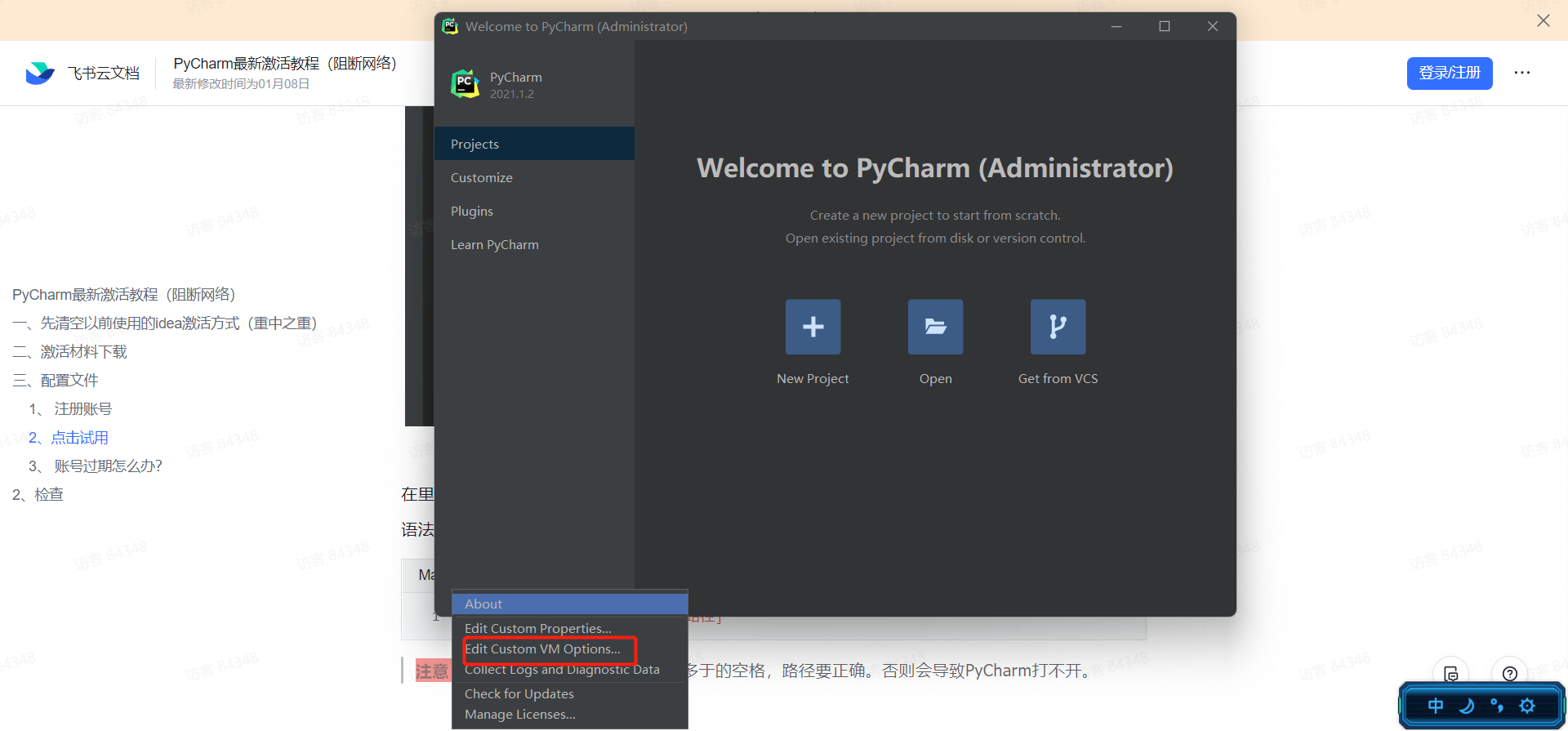Screen dimensions: 1568x731
Task: Choose Collect Logs and Diagnostic Data
Action: [x=570, y=669]
